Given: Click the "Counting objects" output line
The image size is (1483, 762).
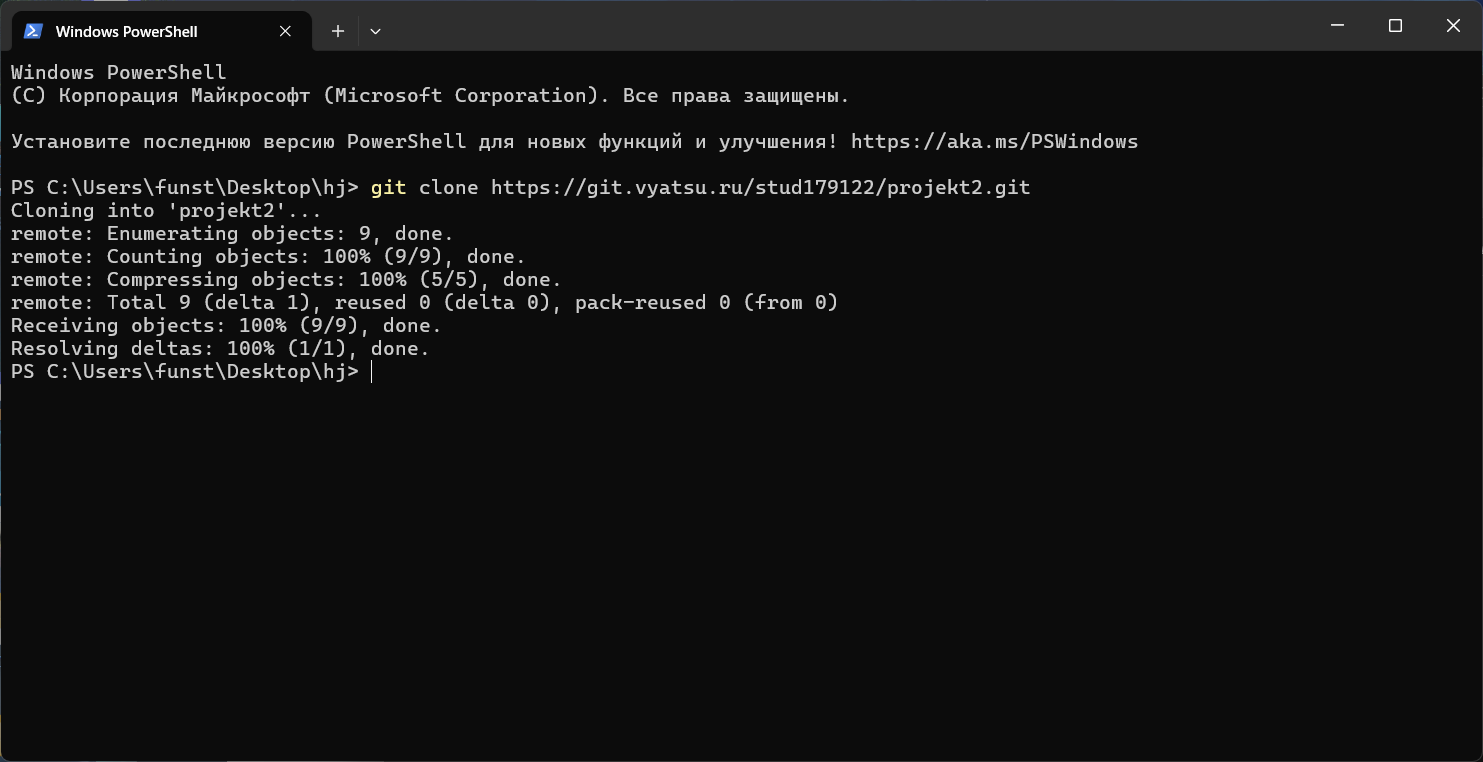Looking at the screenshot, I should (x=268, y=257).
